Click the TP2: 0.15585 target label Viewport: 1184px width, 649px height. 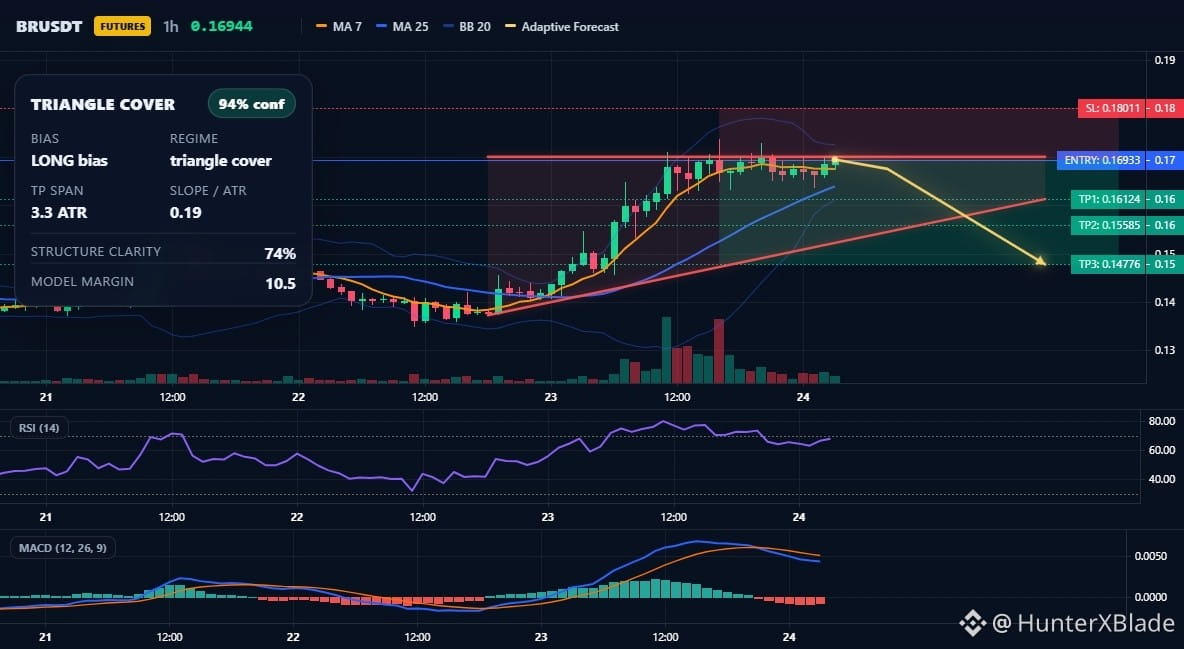(x=1109, y=225)
